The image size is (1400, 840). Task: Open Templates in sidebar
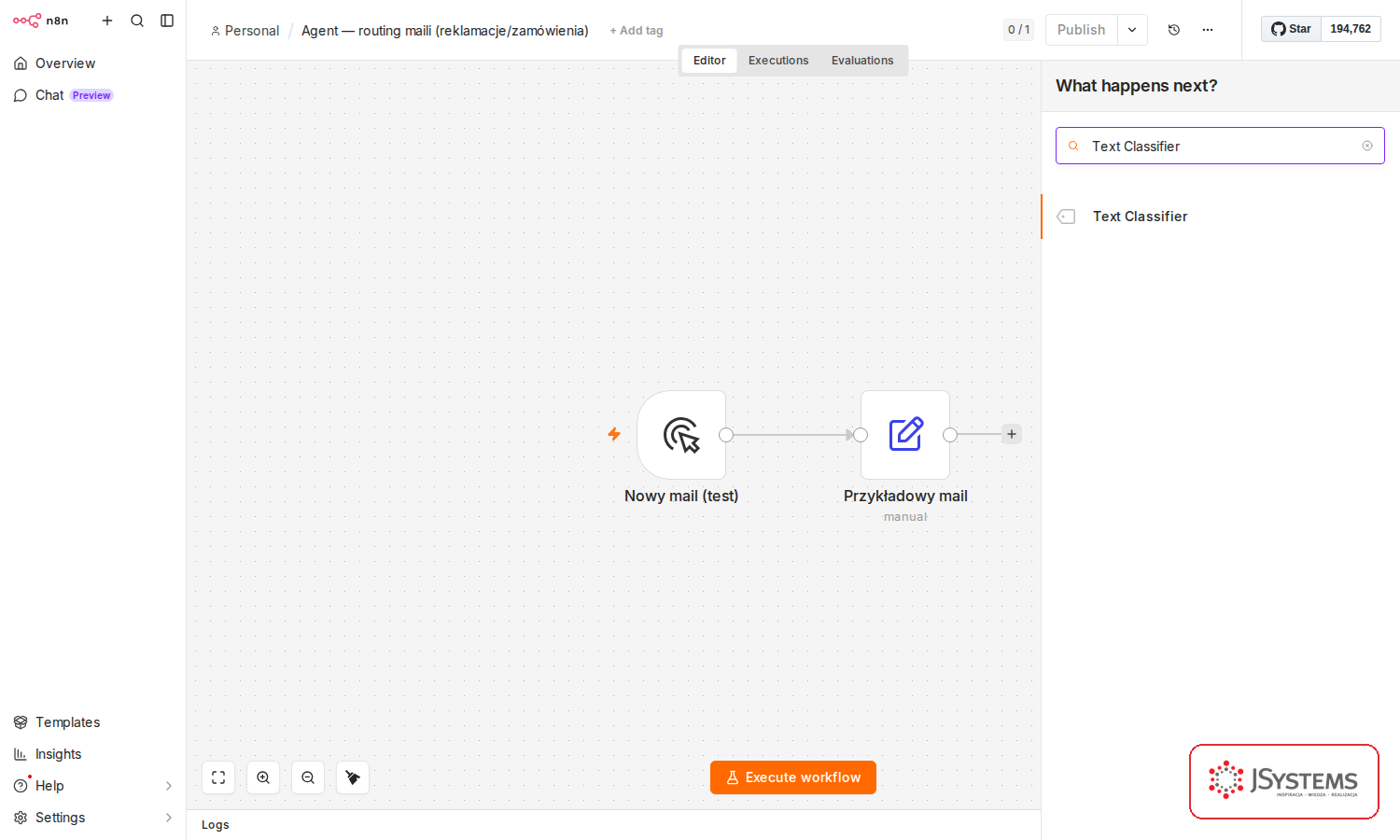[x=92, y=722]
